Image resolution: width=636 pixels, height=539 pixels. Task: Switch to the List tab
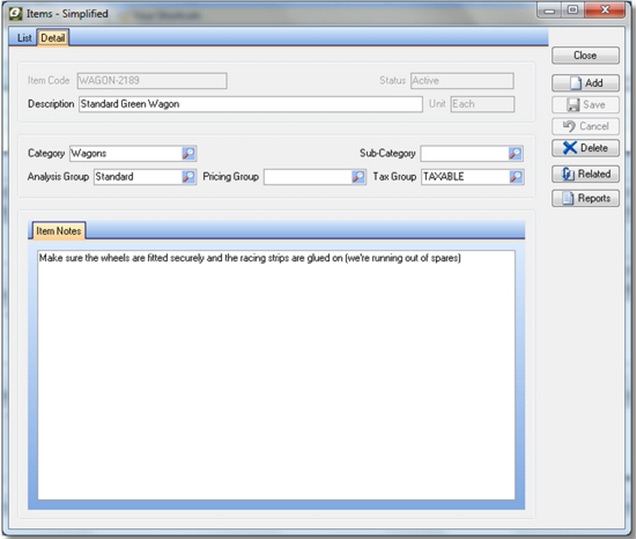(x=25, y=38)
